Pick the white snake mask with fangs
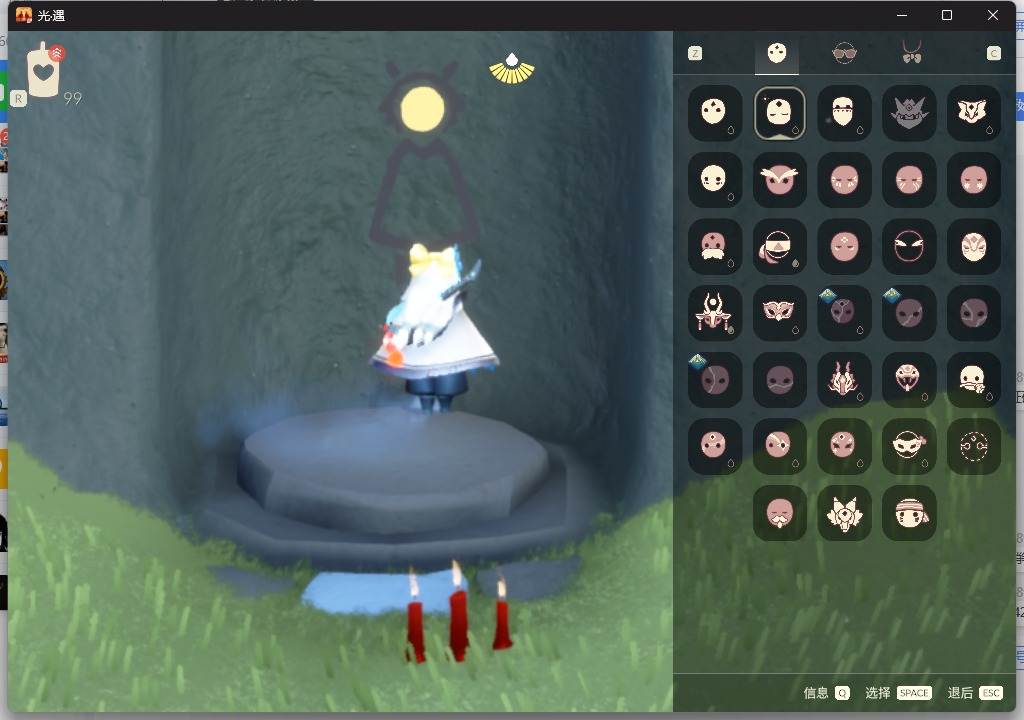 click(x=909, y=379)
